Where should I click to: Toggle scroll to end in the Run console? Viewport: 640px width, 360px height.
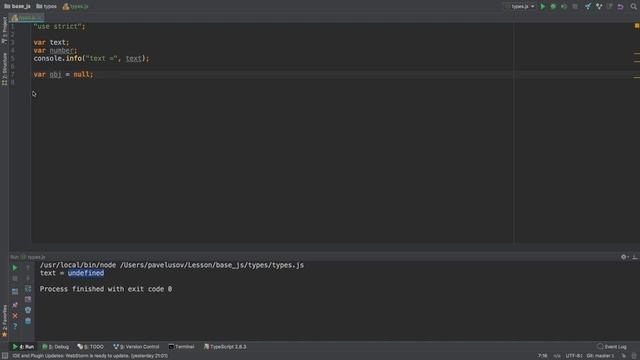(x=28, y=299)
